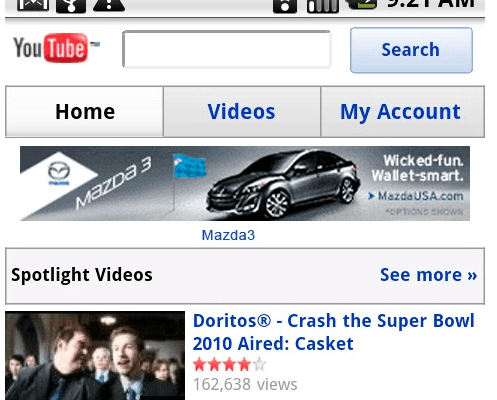497x400 pixels.
Task: Click the 162,638 views text
Action: pyautogui.click(x=245, y=384)
